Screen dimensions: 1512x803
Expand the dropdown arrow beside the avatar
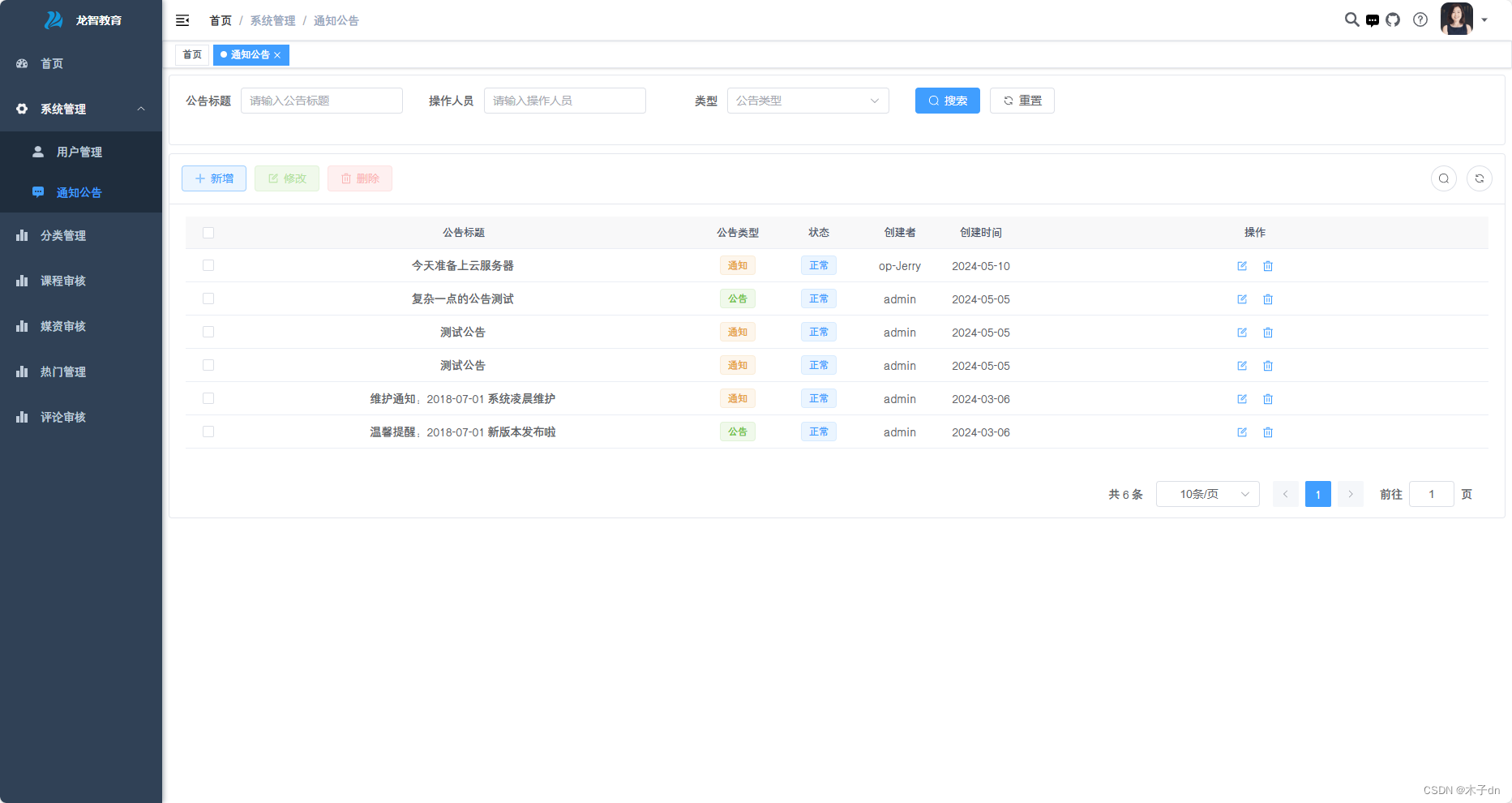pyautogui.click(x=1484, y=20)
